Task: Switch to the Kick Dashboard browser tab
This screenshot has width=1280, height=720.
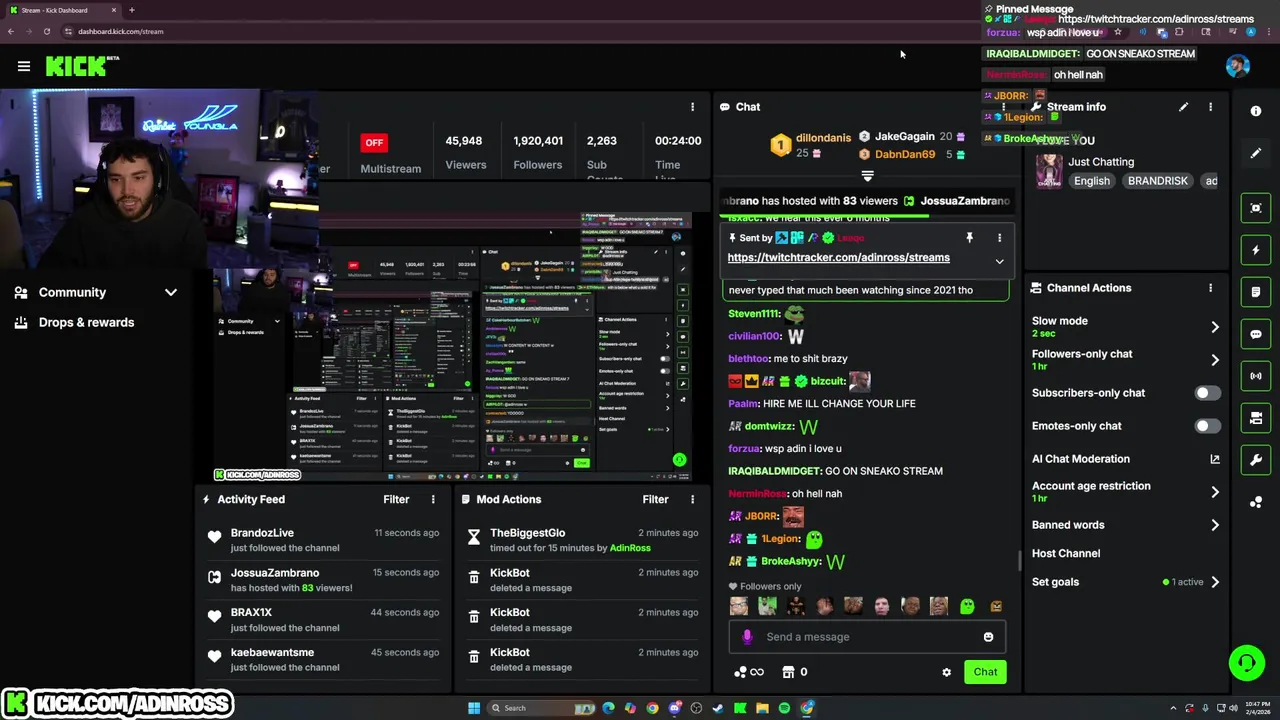Action: point(62,10)
